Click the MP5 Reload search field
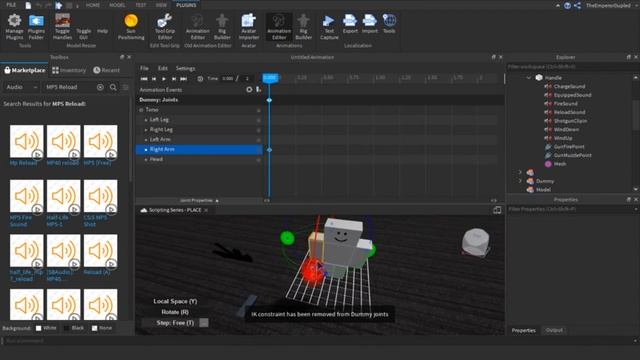This screenshot has width=640, height=360. 69,87
